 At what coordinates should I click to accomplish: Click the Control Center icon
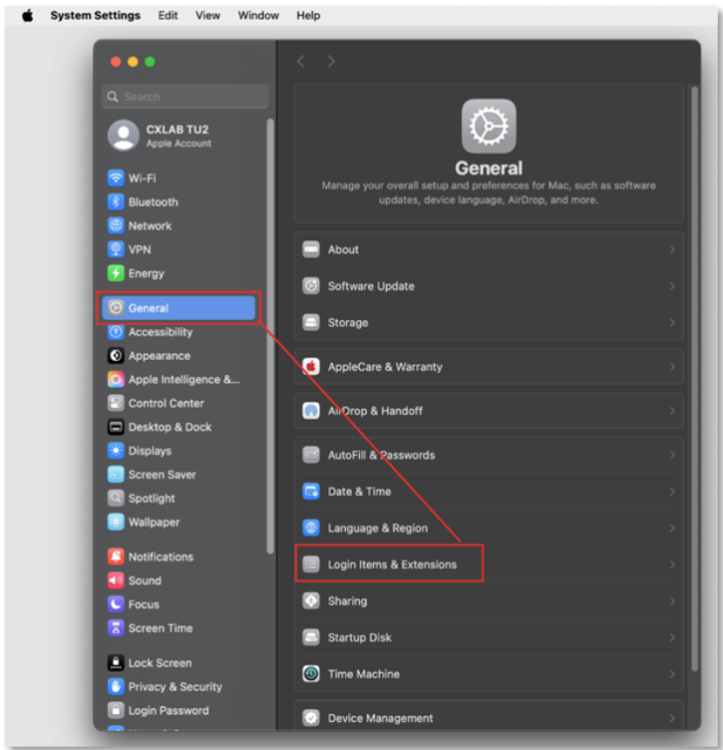[116, 404]
